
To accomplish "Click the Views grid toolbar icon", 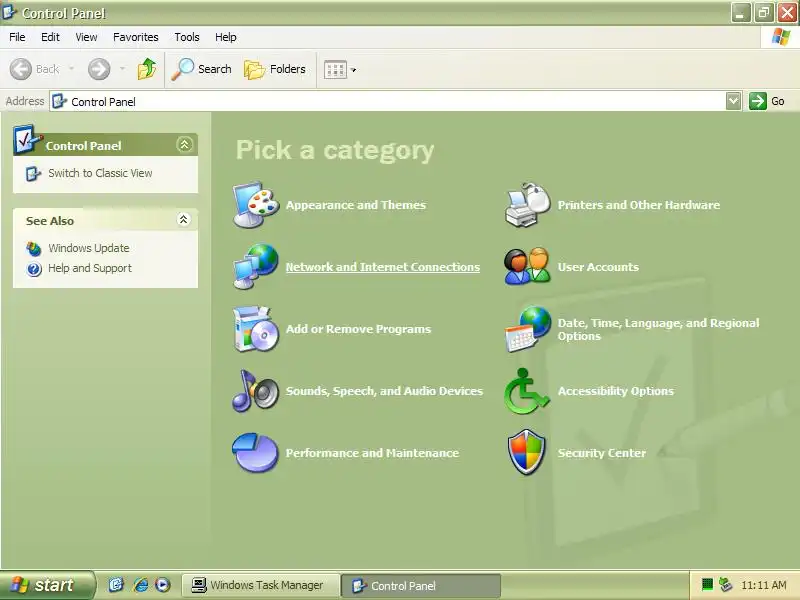I will [335, 69].
